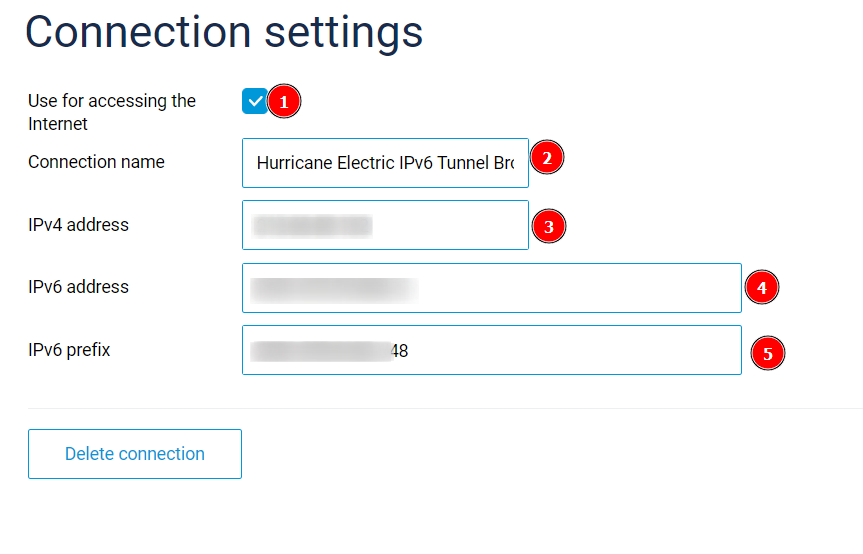Image resolution: width=863 pixels, height=554 pixels.
Task: Click the 'Connection settings' page heading
Action: [224, 32]
